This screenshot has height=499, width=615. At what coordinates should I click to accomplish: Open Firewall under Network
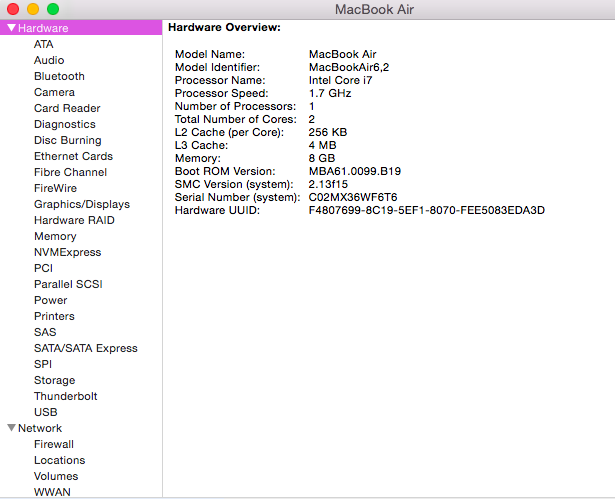(x=54, y=444)
